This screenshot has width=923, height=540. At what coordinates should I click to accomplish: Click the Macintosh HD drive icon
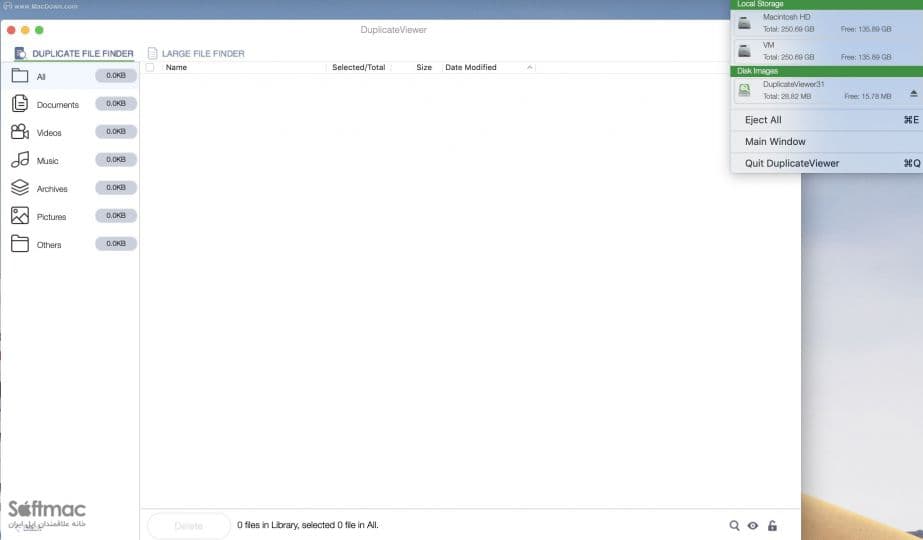tap(745, 23)
